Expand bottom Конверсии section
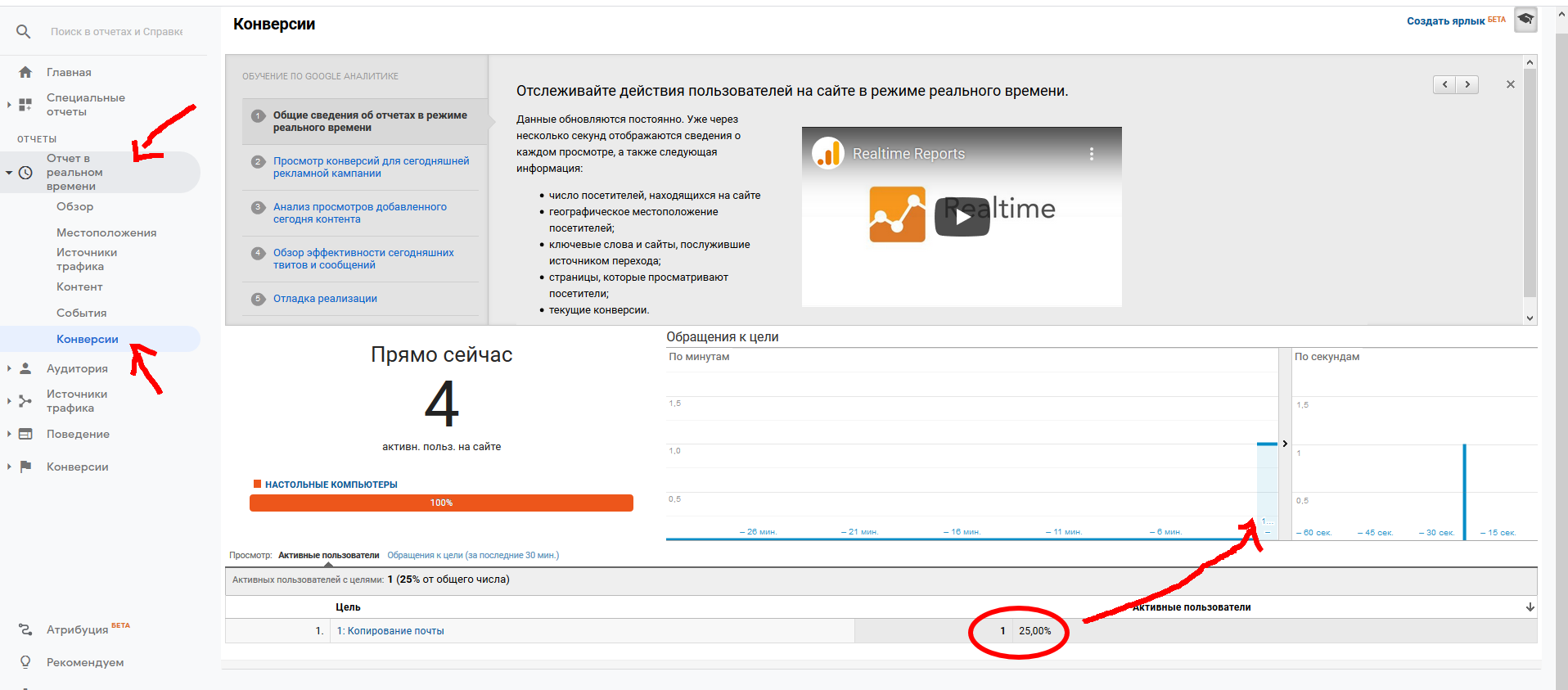 [x=9, y=467]
